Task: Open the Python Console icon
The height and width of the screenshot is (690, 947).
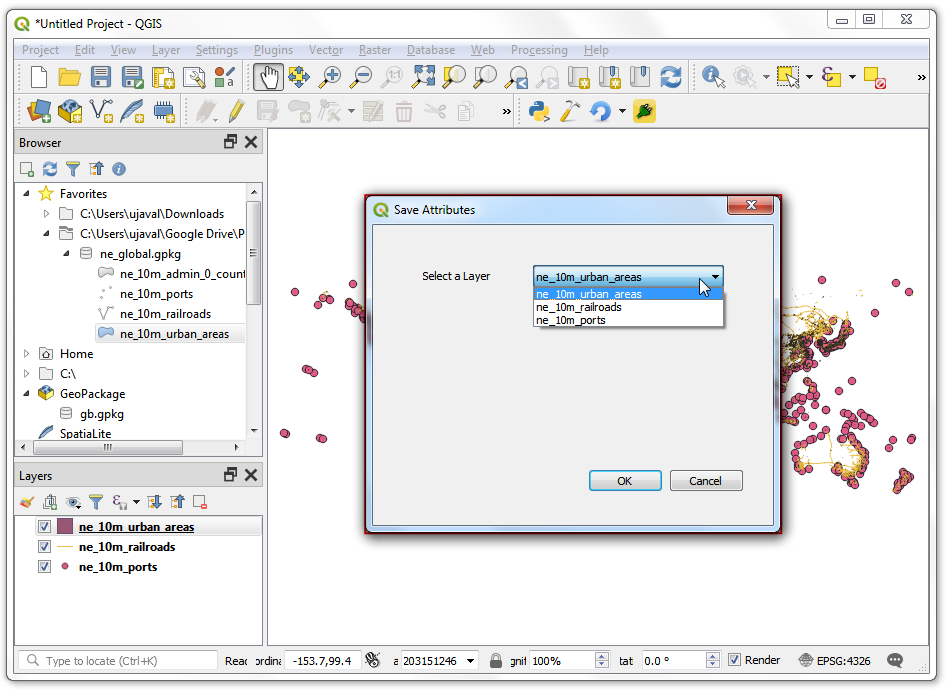Action: click(539, 111)
